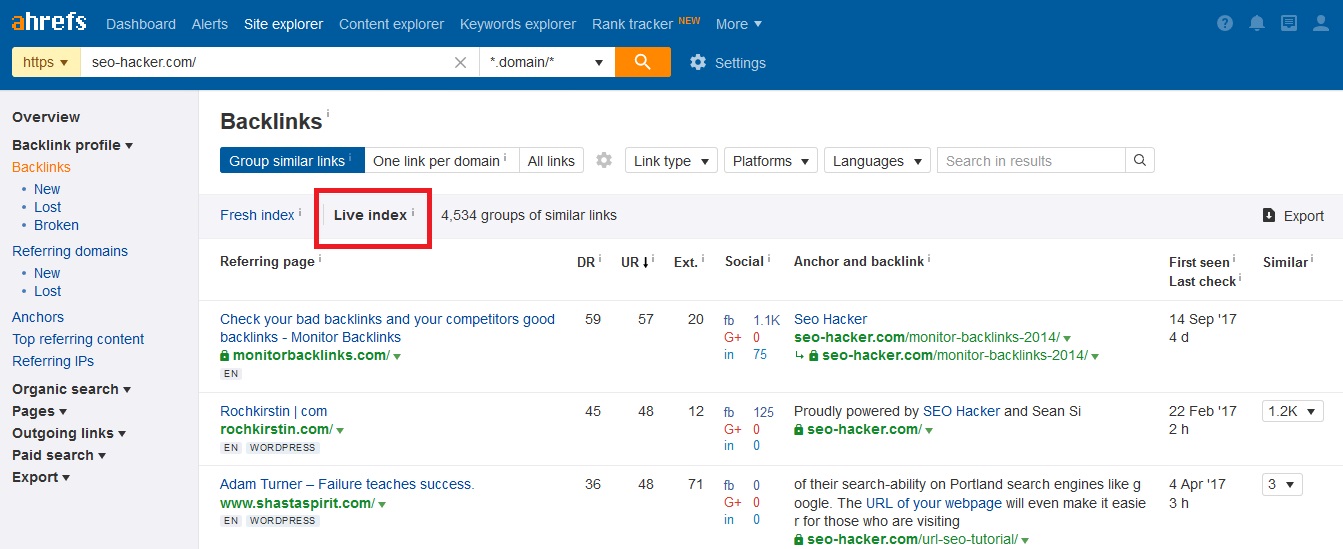Open the user account profile icon
The width and height of the screenshot is (1343, 549).
click(1320, 24)
